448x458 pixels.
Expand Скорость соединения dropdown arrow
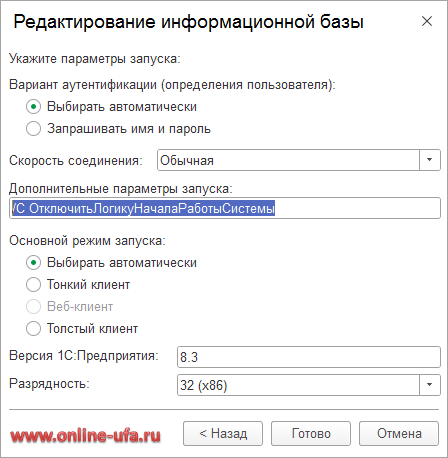coord(430,160)
